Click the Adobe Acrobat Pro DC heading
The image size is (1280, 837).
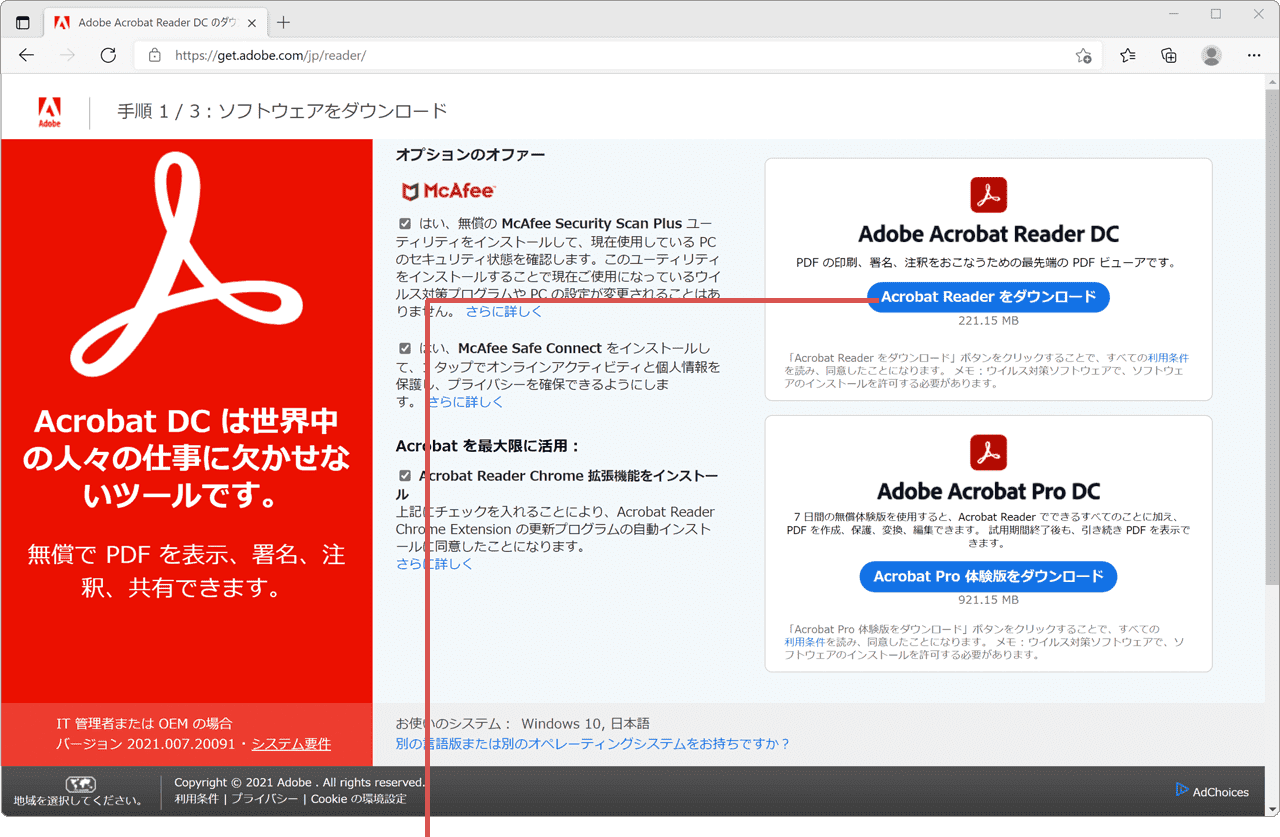coord(988,491)
